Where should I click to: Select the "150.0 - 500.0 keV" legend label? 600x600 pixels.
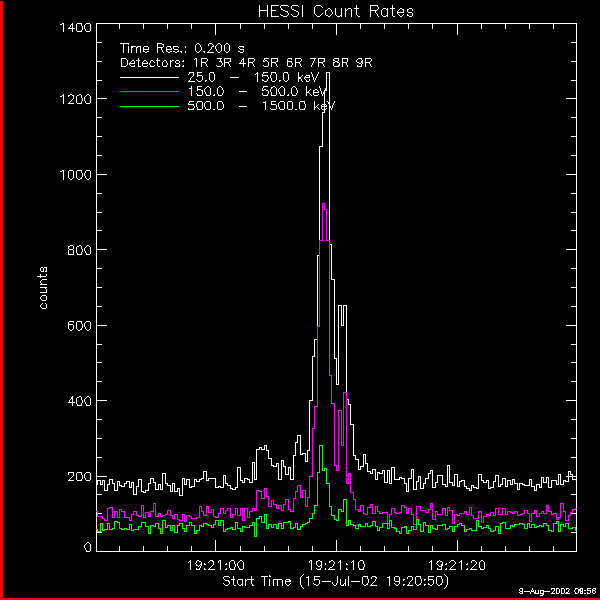point(254,92)
